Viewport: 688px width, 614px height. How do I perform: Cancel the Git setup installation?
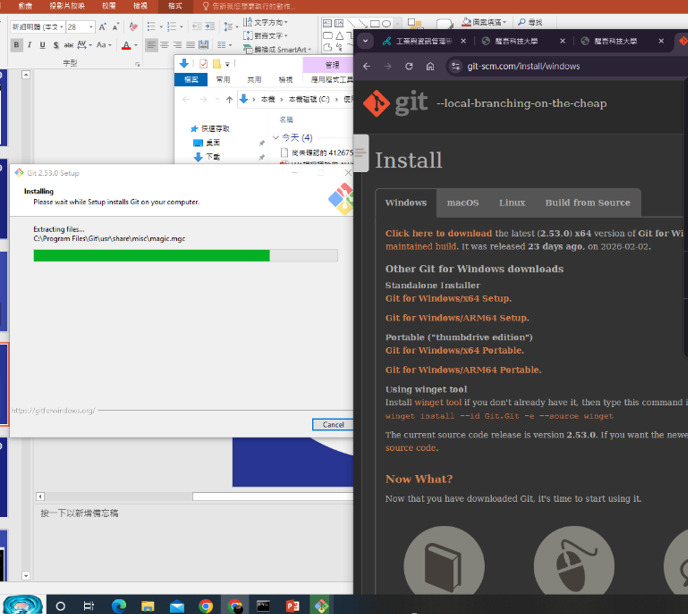tap(333, 424)
